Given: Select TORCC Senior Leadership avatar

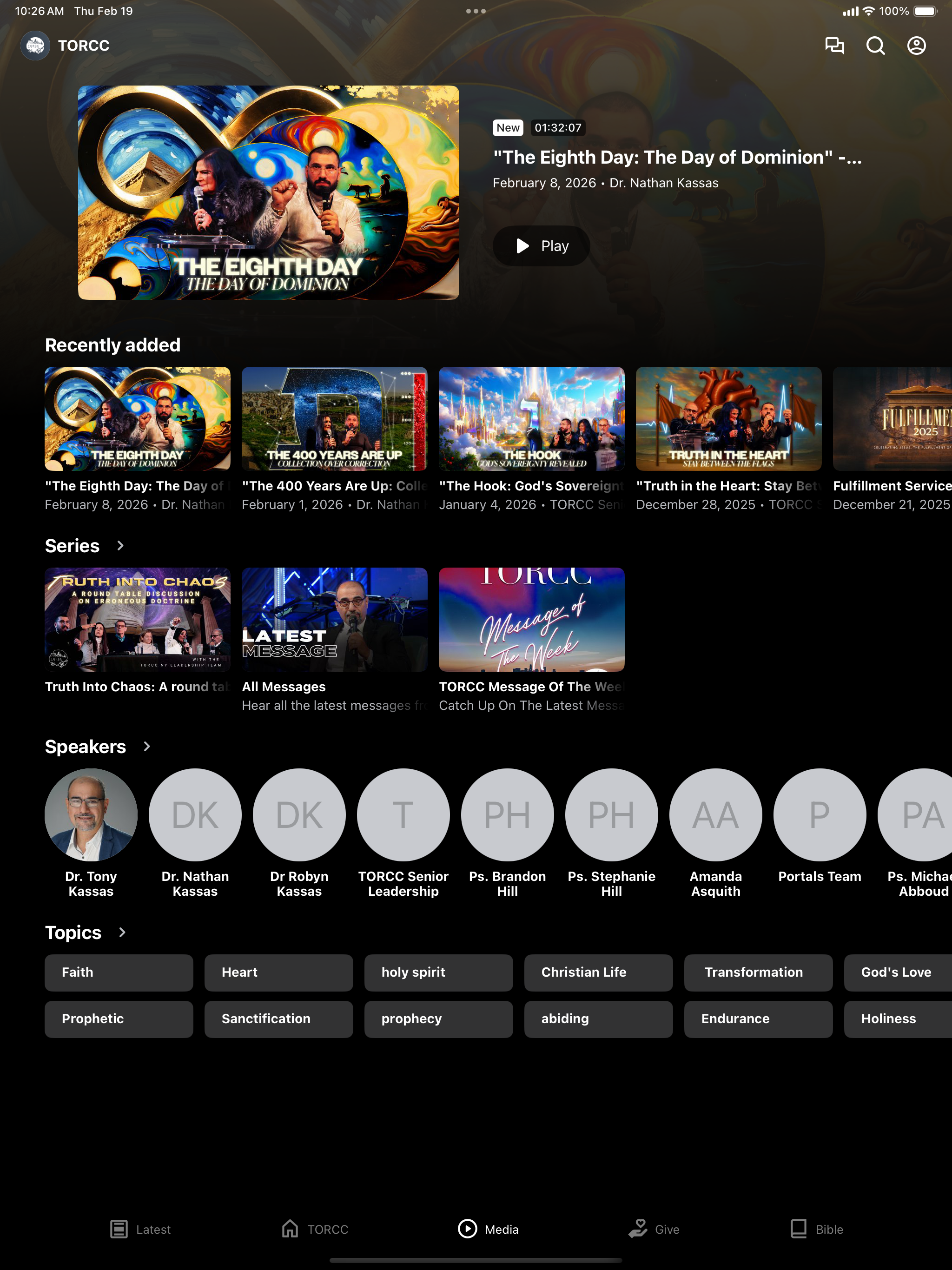Looking at the screenshot, I should pos(403,815).
